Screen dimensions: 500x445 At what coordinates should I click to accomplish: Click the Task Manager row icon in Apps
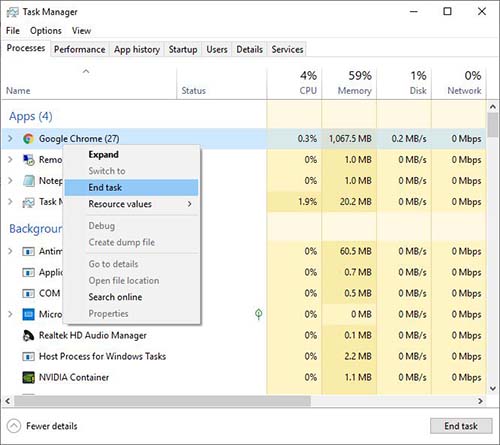point(28,202)
